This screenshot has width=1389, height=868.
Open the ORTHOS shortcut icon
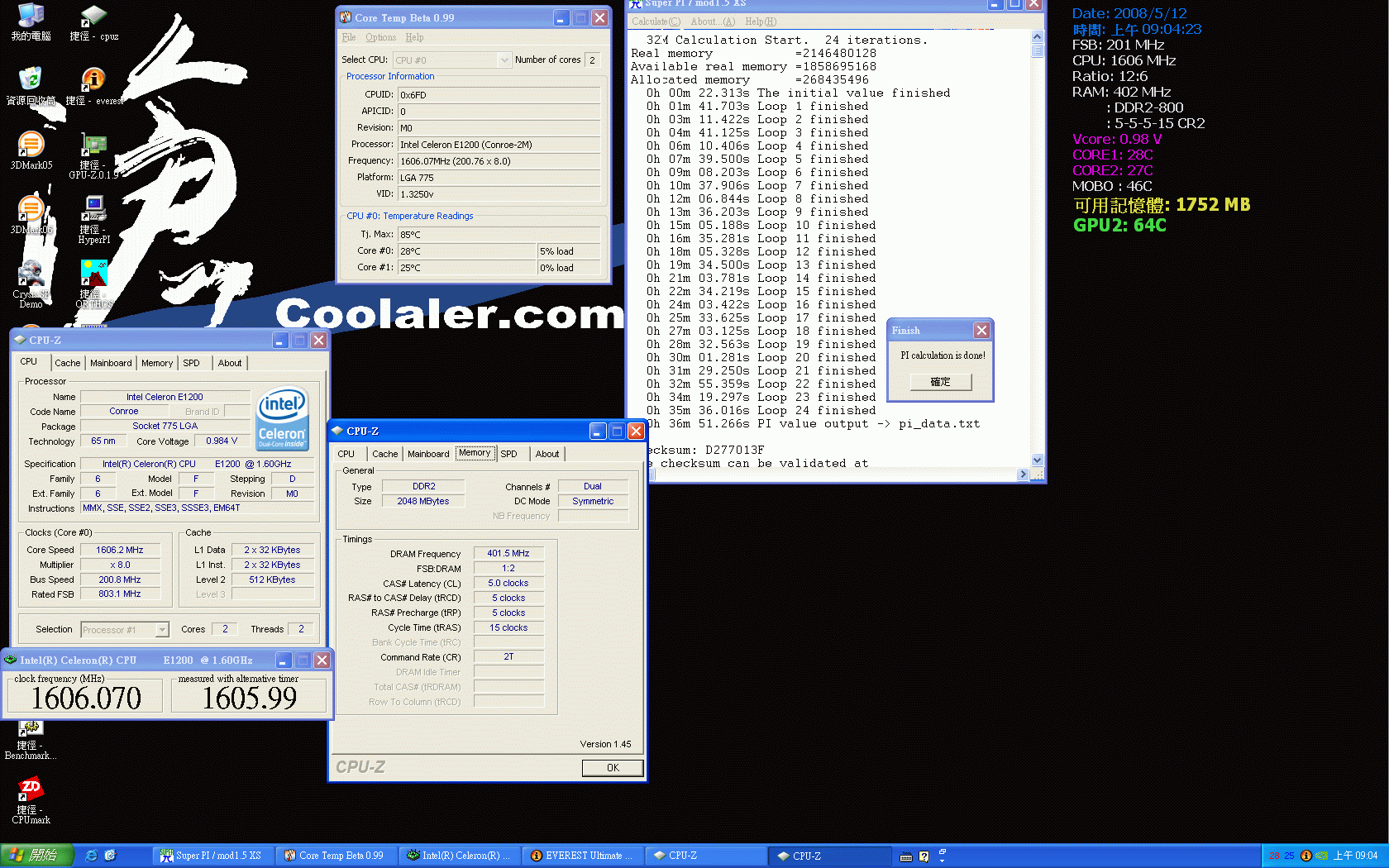point(93,284)
